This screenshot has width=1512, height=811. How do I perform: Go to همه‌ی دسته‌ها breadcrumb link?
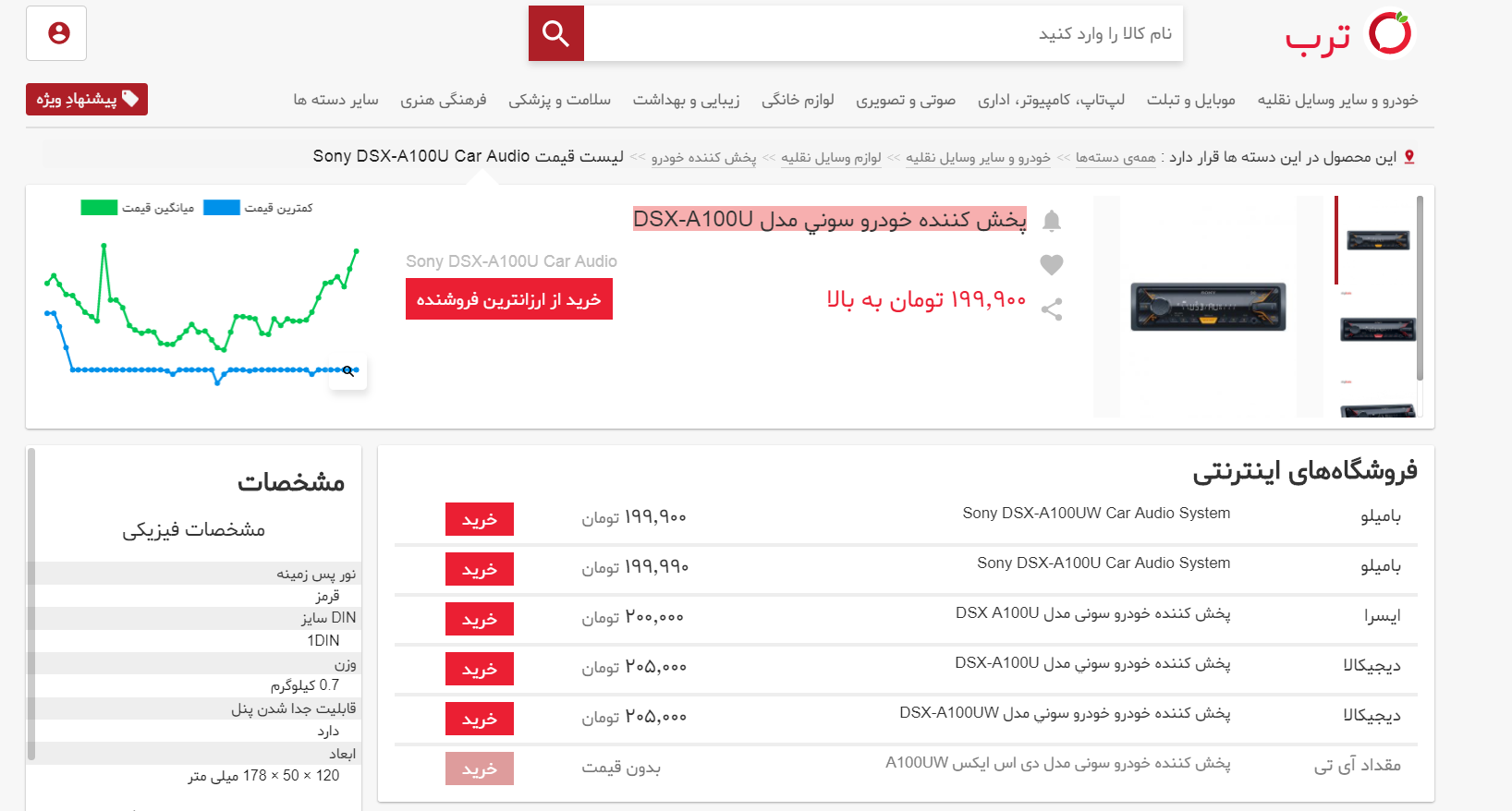coord(1116,158)
